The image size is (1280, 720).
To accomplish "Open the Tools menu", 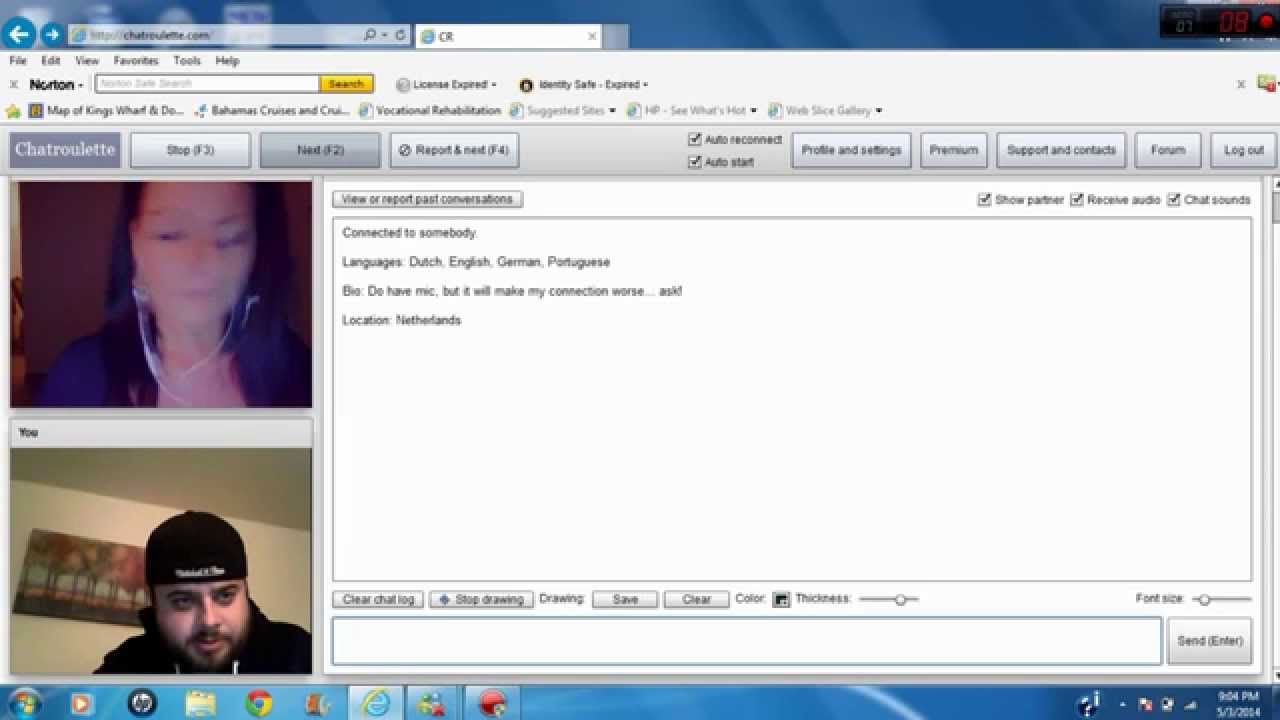I will (187, 61).
